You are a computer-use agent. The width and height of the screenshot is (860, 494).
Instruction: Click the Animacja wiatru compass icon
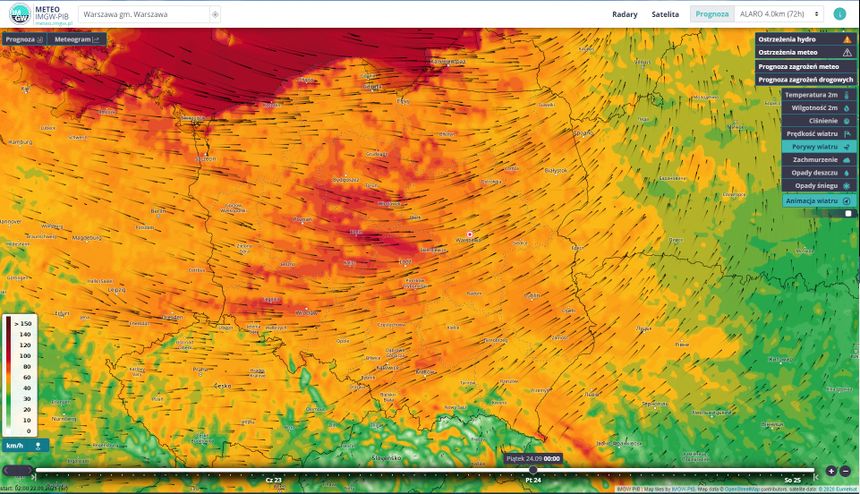coord(847,201)
